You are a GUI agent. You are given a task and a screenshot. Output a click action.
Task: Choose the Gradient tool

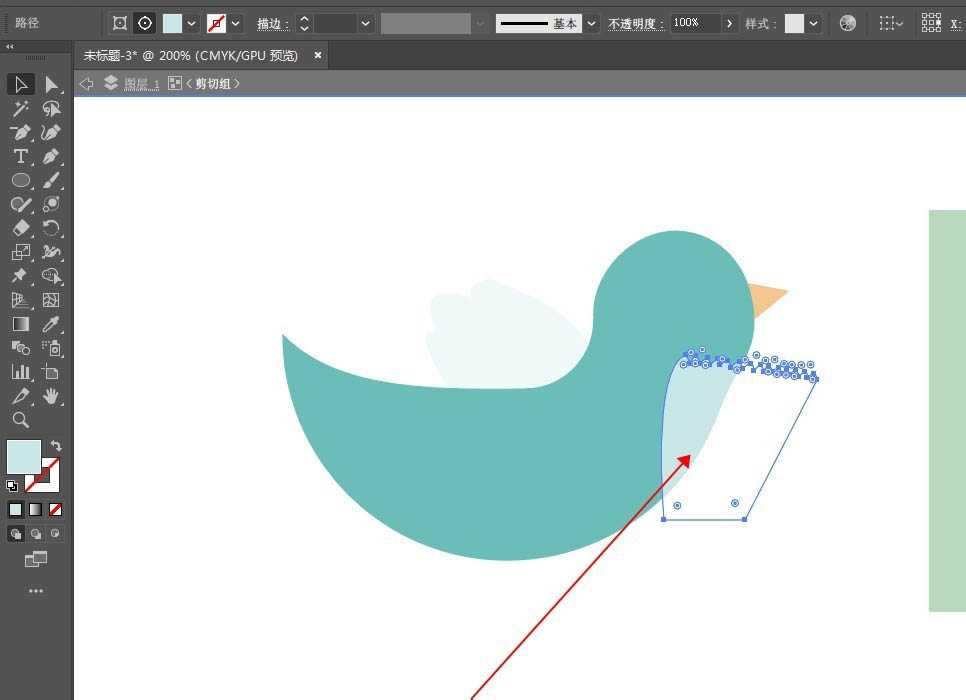(x=20, y=324)
